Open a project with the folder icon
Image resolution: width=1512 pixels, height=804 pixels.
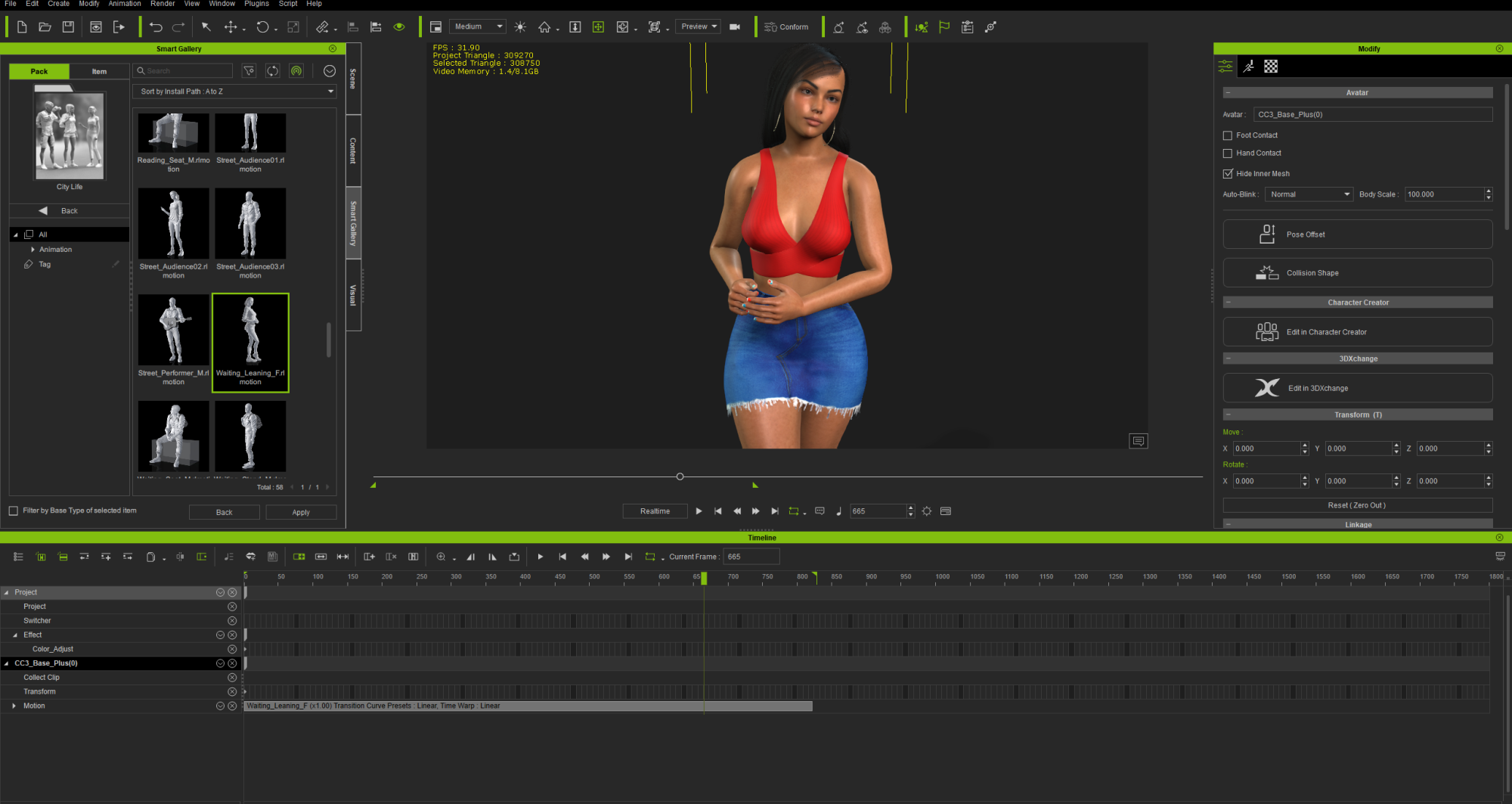(45, 27)
